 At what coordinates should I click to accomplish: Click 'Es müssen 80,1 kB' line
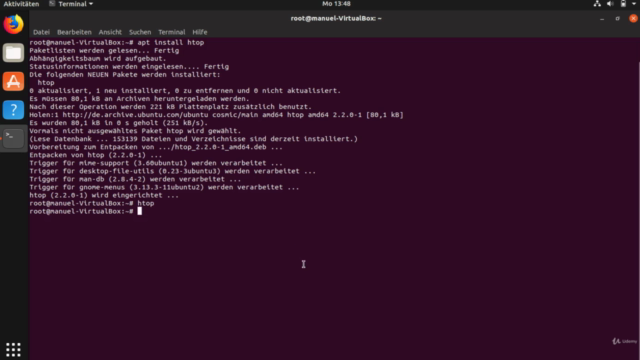point(139,99)
